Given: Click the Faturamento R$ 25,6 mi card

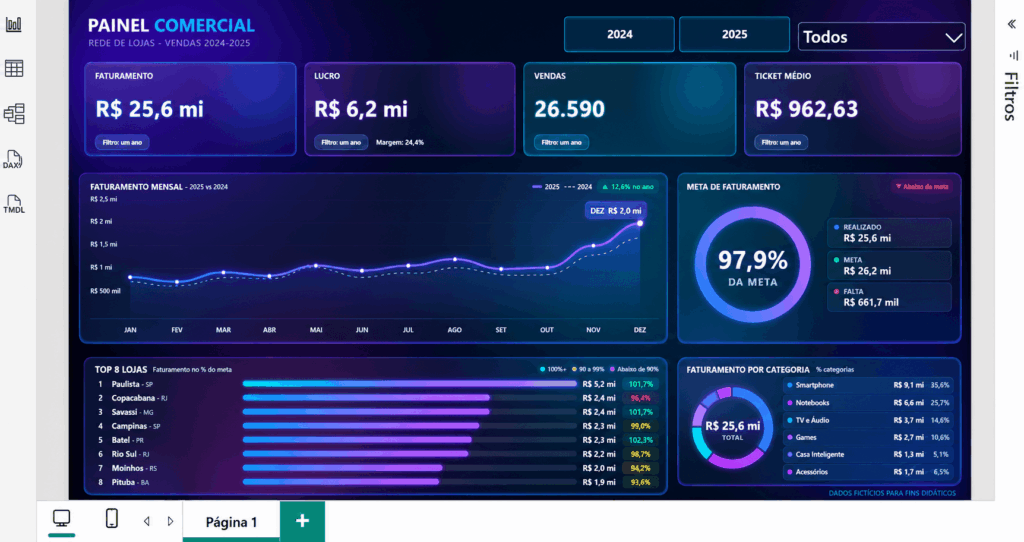Looking at the screenshot, I should (x=190, y=109).
